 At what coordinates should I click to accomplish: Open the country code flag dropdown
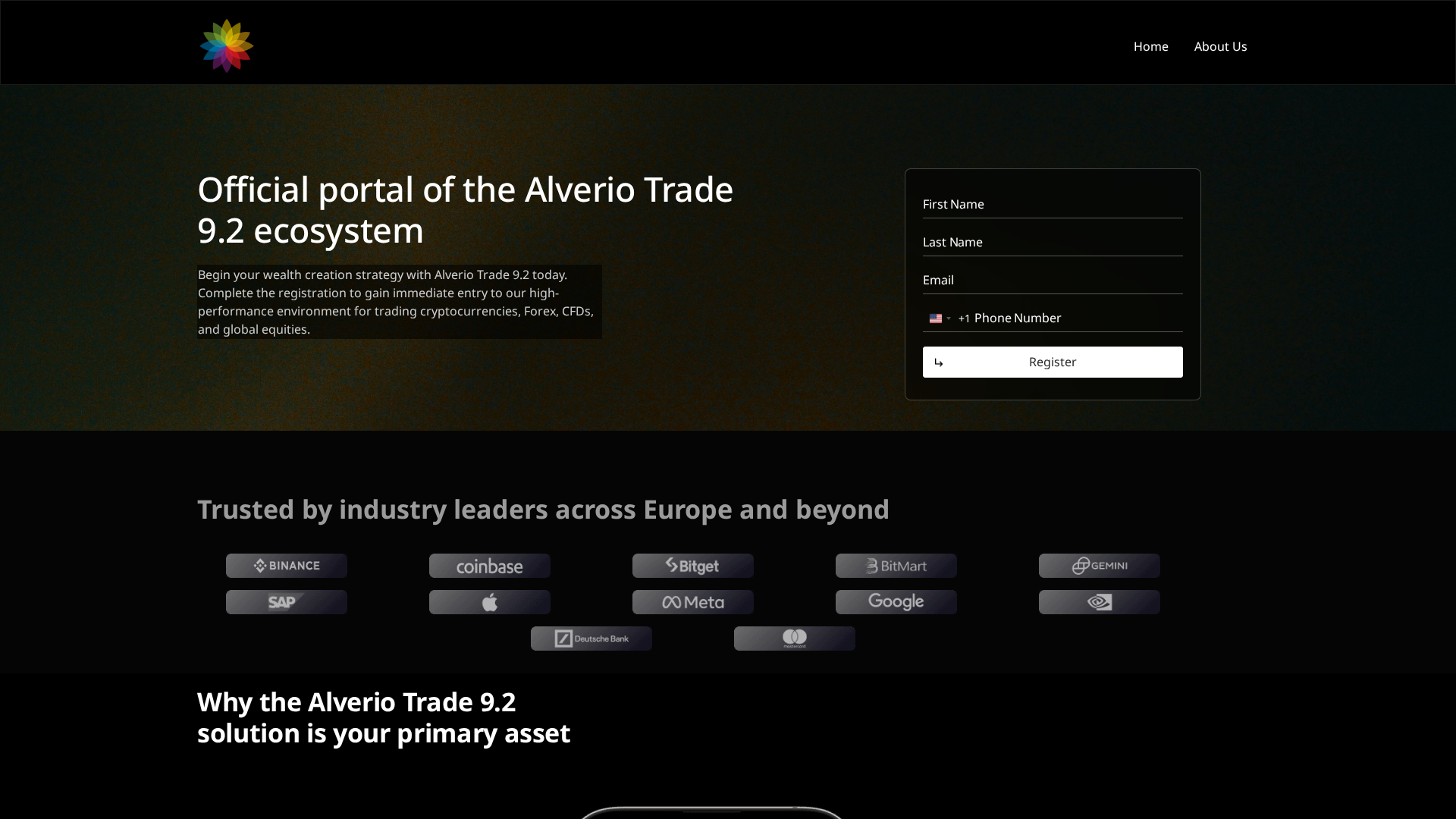939,318
